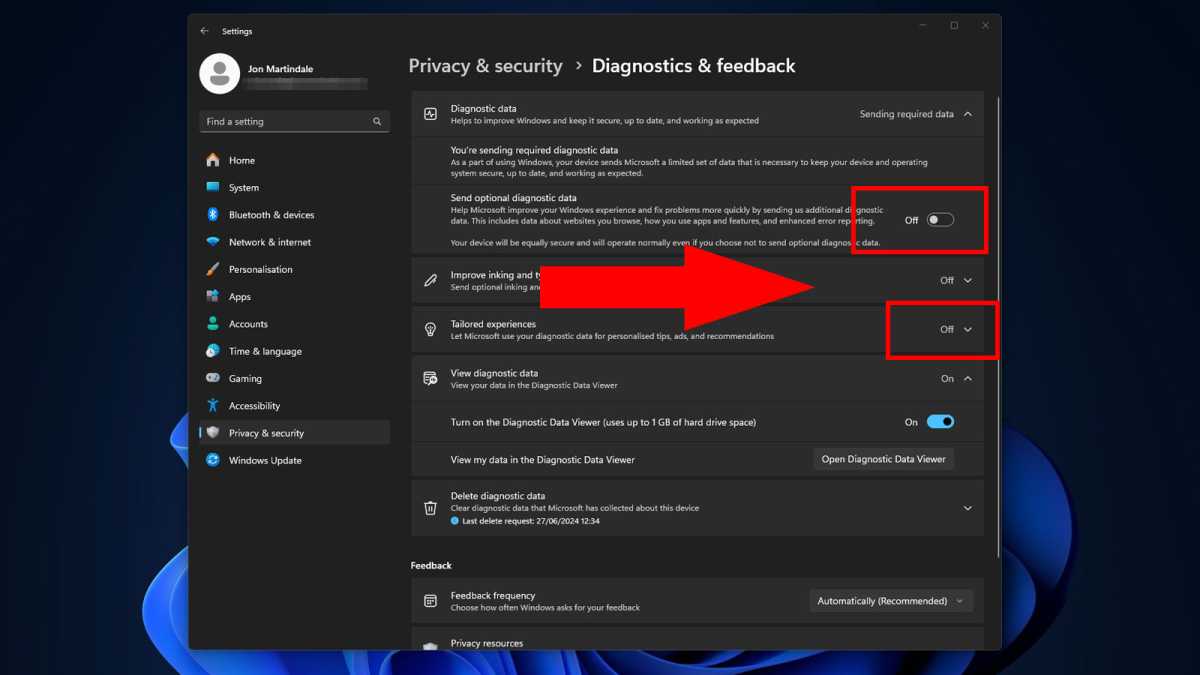Click the Personalisation paintbrush icon

213,269
